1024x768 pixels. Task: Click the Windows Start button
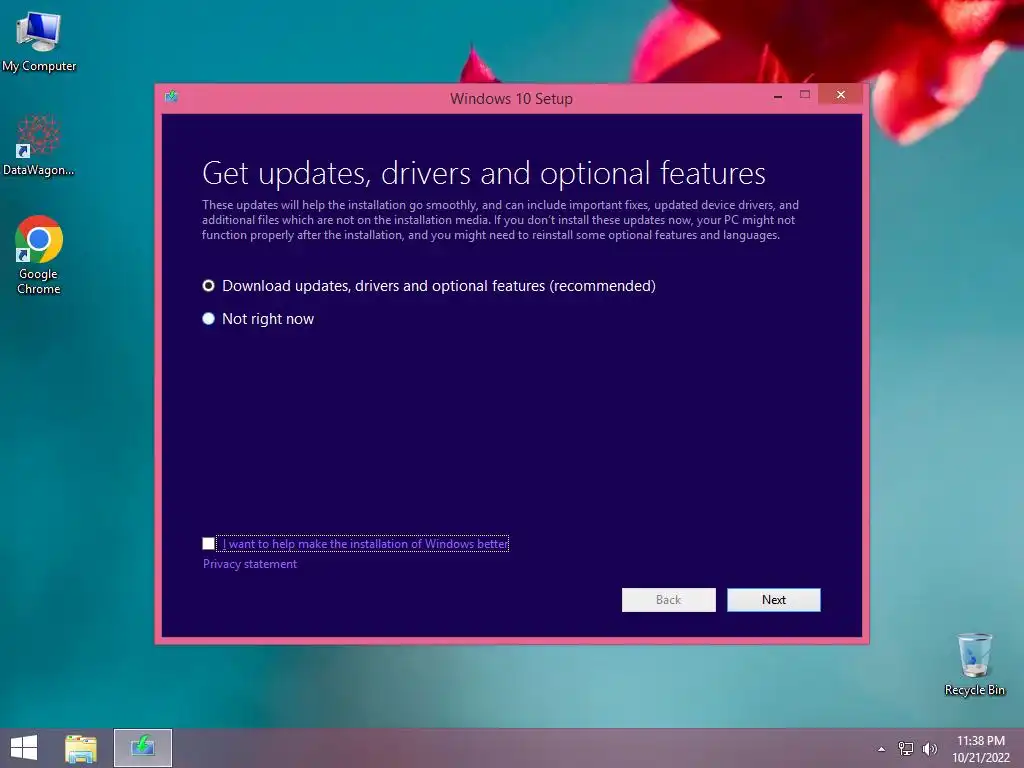click(24, 748)
